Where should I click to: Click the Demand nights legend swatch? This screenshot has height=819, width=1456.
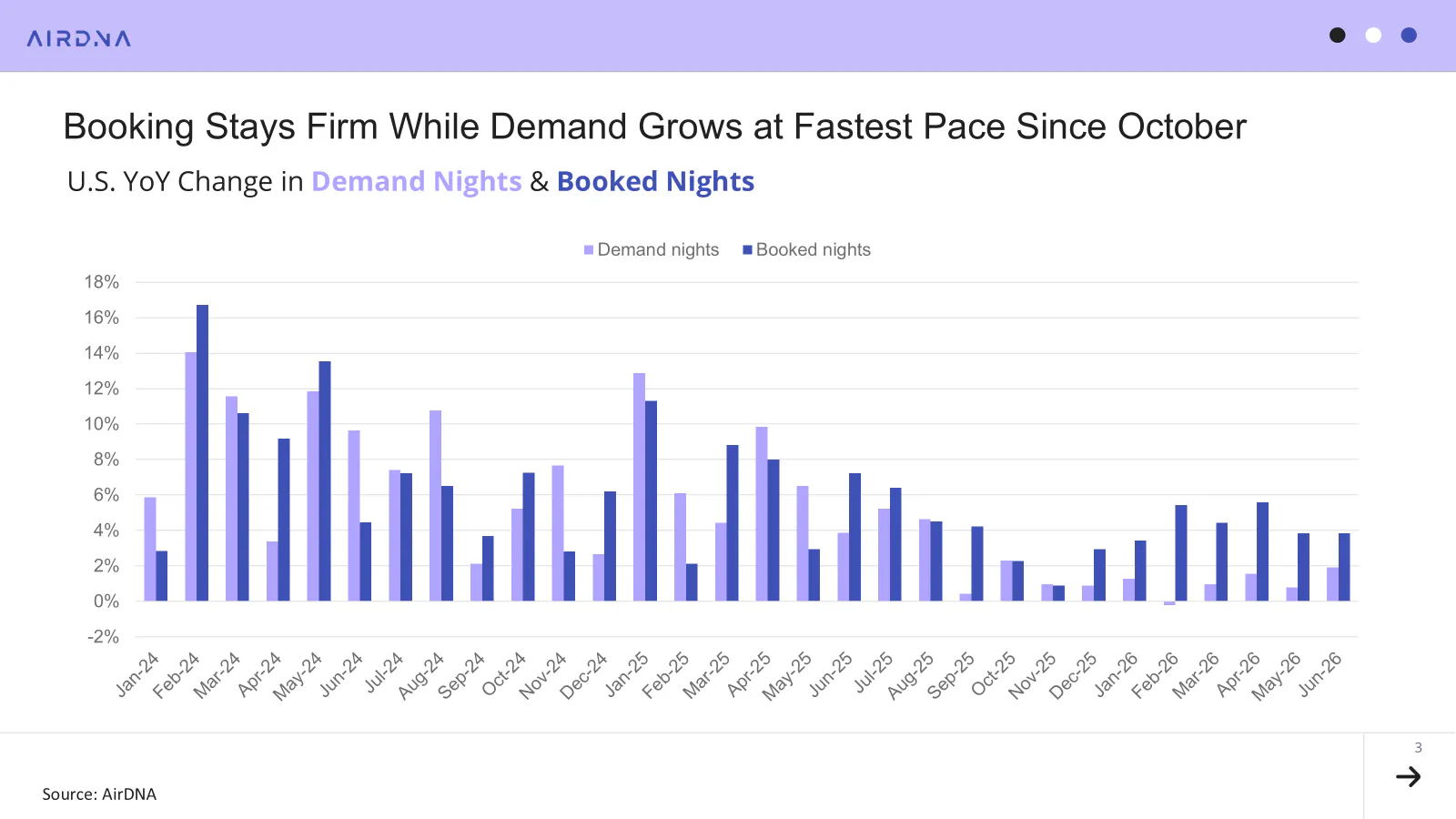click(589, 250)
